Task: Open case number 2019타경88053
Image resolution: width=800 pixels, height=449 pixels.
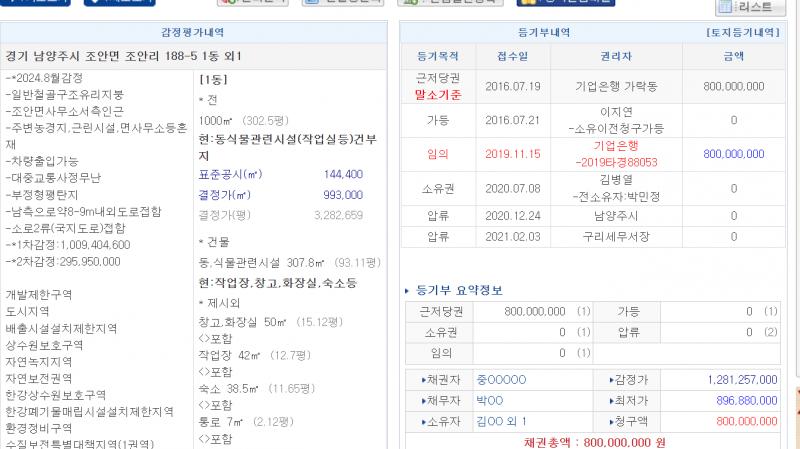Action: point(616,163)
